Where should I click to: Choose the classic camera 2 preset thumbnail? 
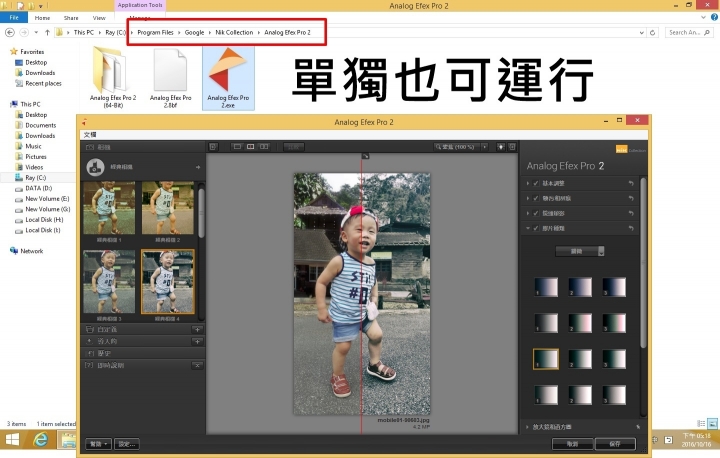pos(168,208)
